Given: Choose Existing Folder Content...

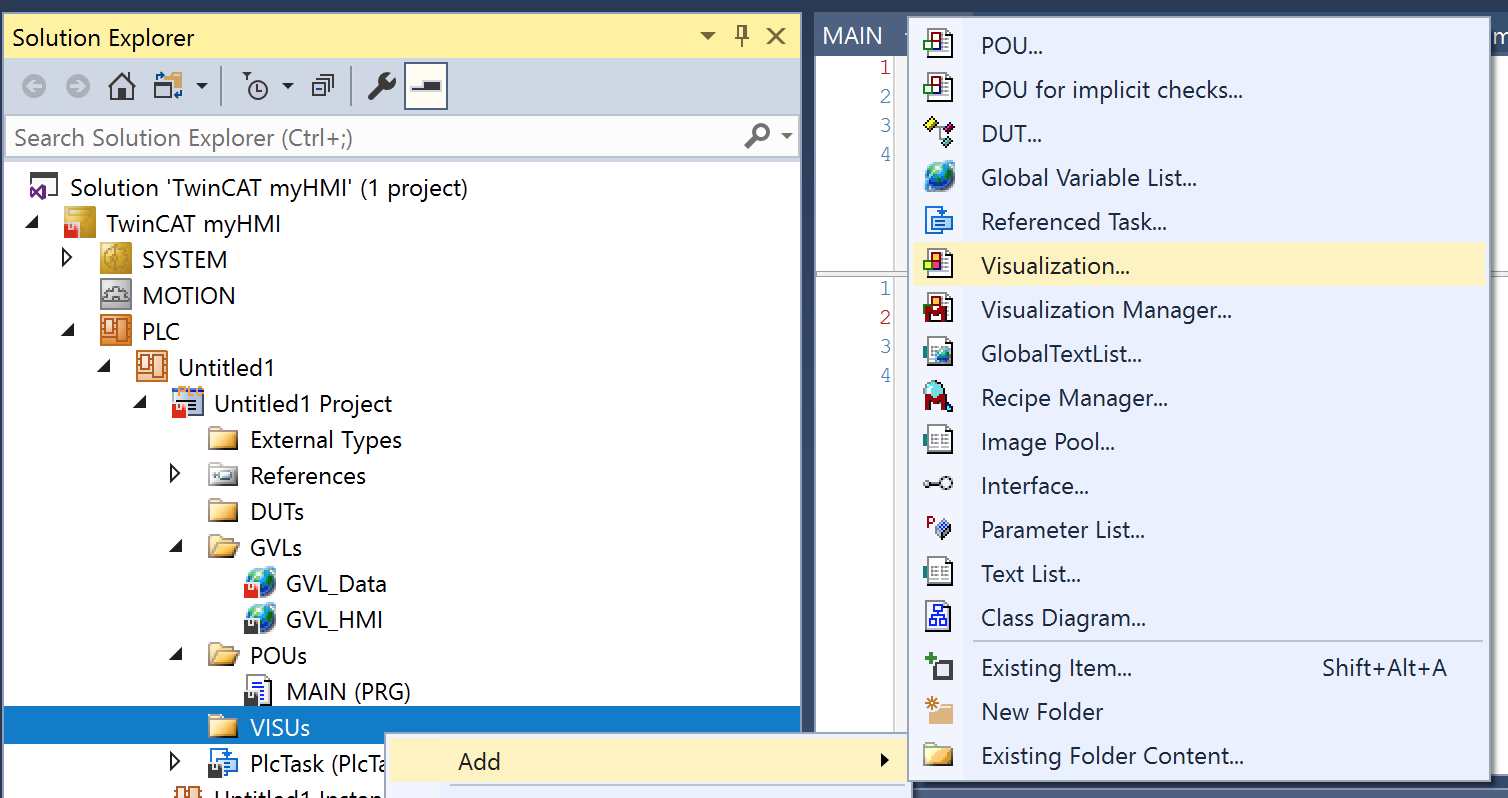Looking at the screenshot, I should 1199,755.
